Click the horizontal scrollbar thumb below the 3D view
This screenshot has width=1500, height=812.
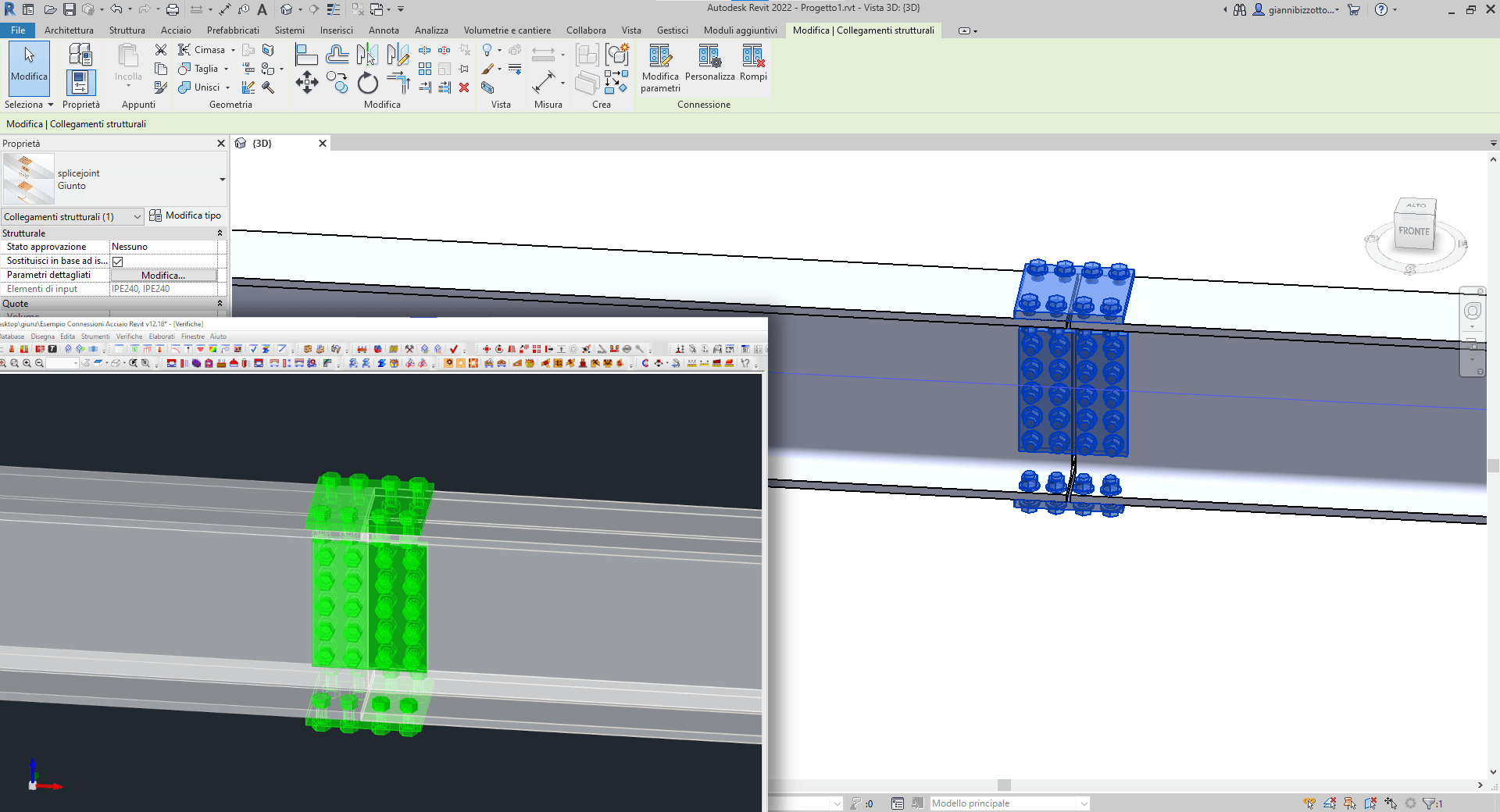pos(1004,785)
